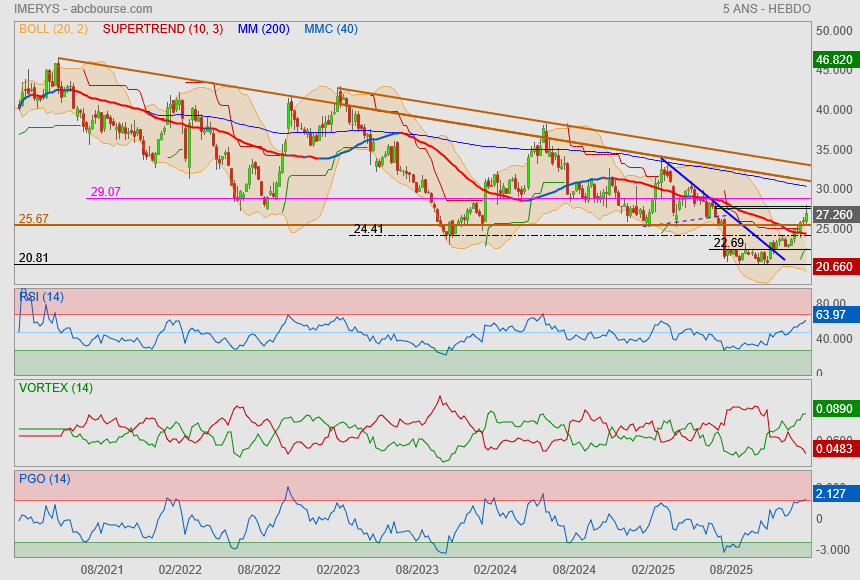Select the 25.67 horizontal level label
Viewport: 860px width, 580px height.
(33, 218)
